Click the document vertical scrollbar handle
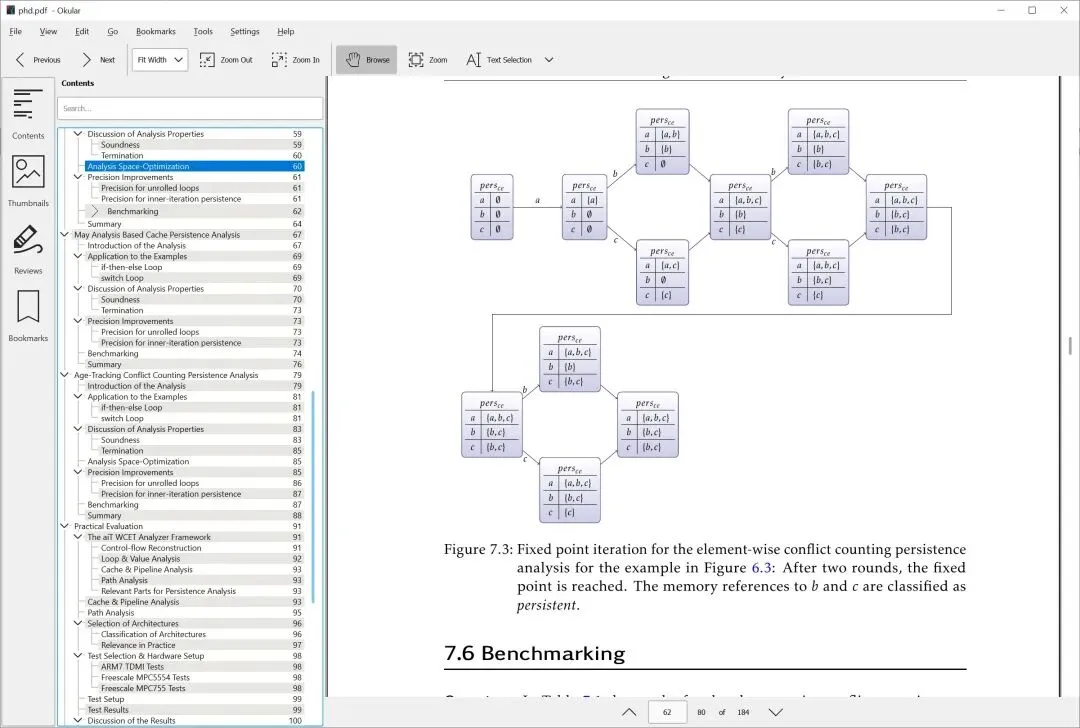The width and height of the screenshot is (1080, 728). coord(1070,346)
